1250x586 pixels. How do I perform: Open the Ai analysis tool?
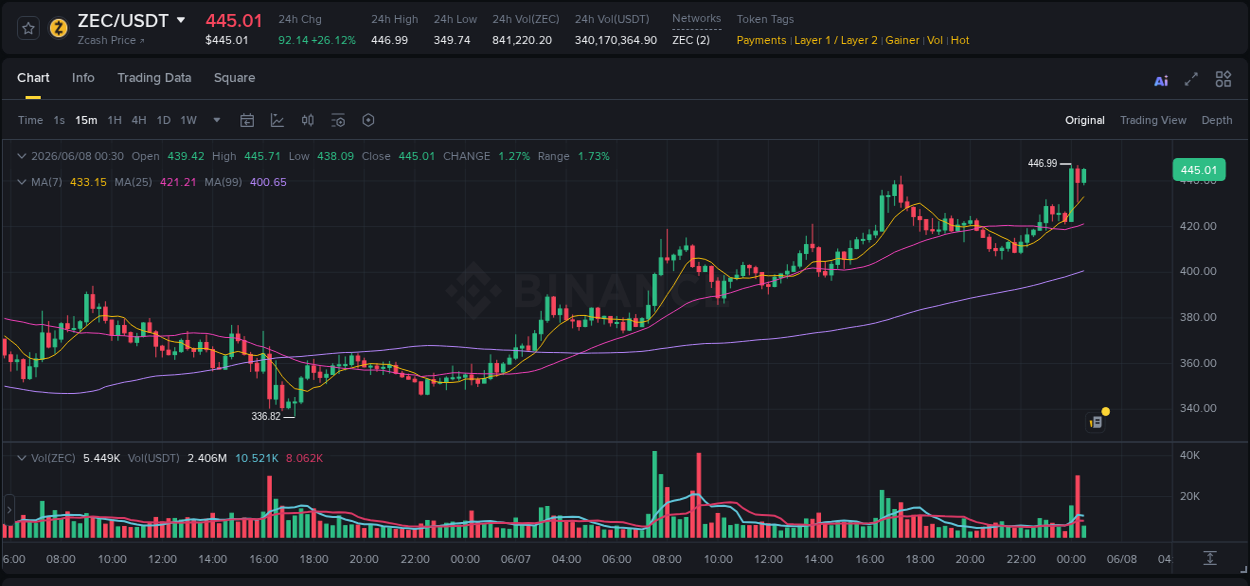pyautogui.click(x=1161, y=80)
